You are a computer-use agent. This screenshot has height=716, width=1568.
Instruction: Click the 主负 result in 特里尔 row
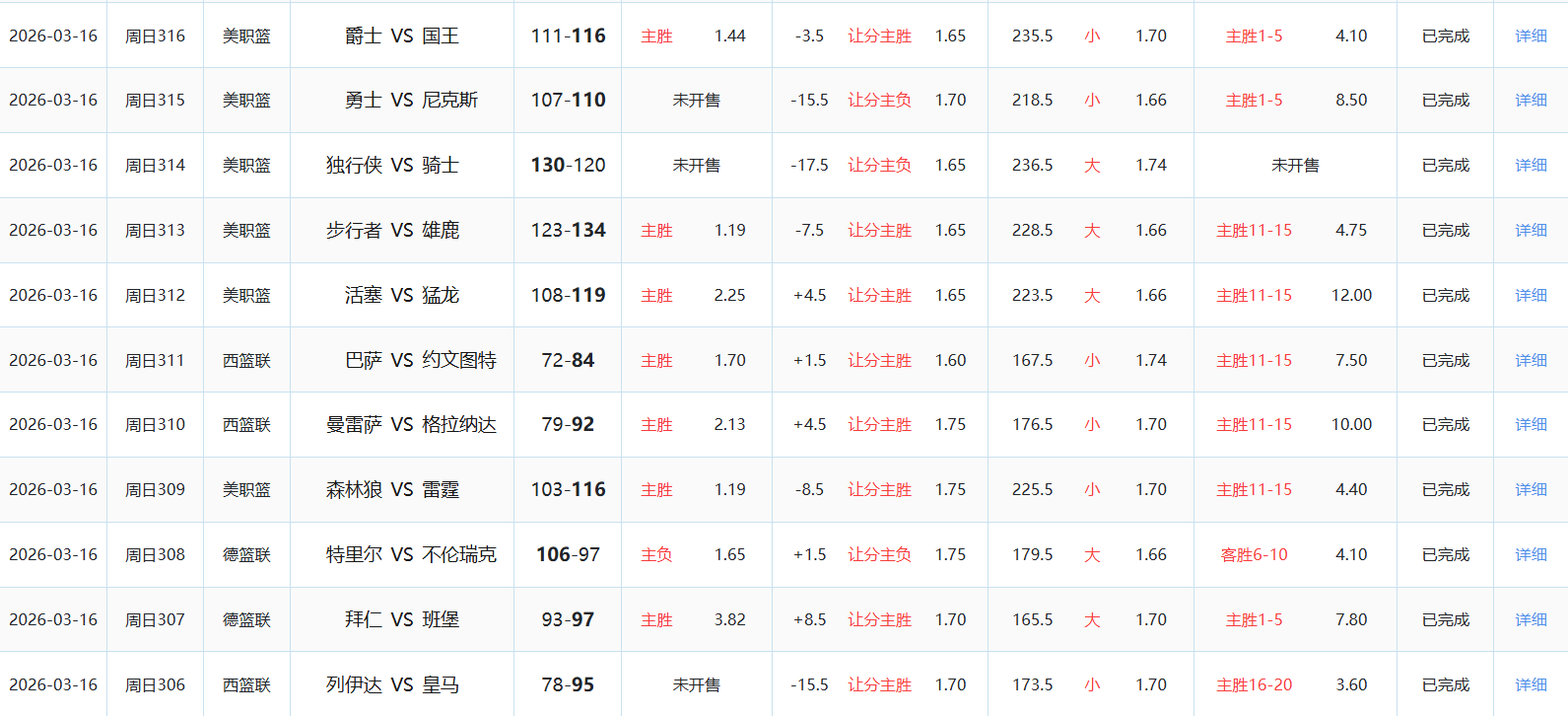[x=656, y=554]
